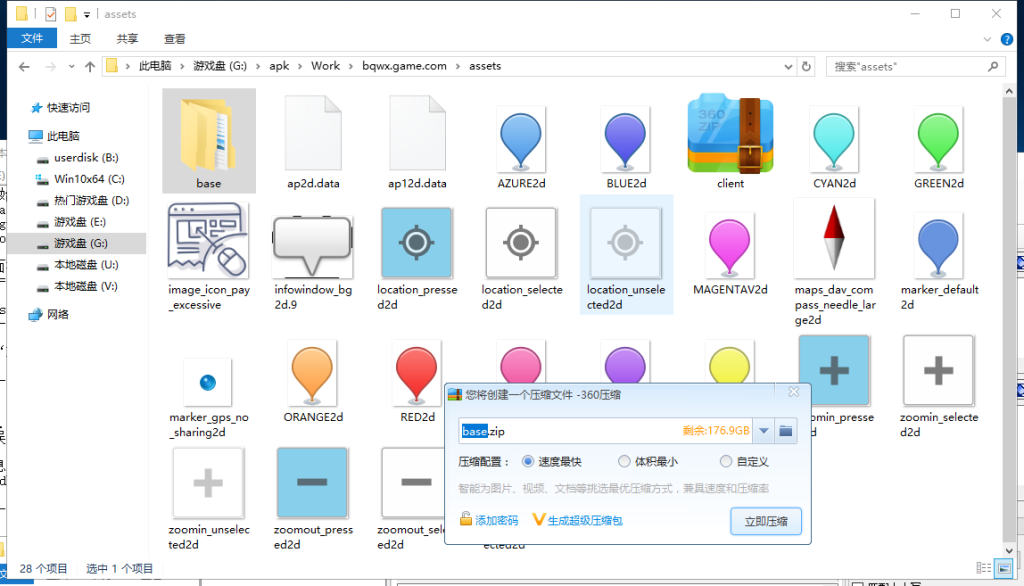
Task: Select the zoomin_pressed2d plus icon
Action: pyautogui.click(x=834, y=370)
